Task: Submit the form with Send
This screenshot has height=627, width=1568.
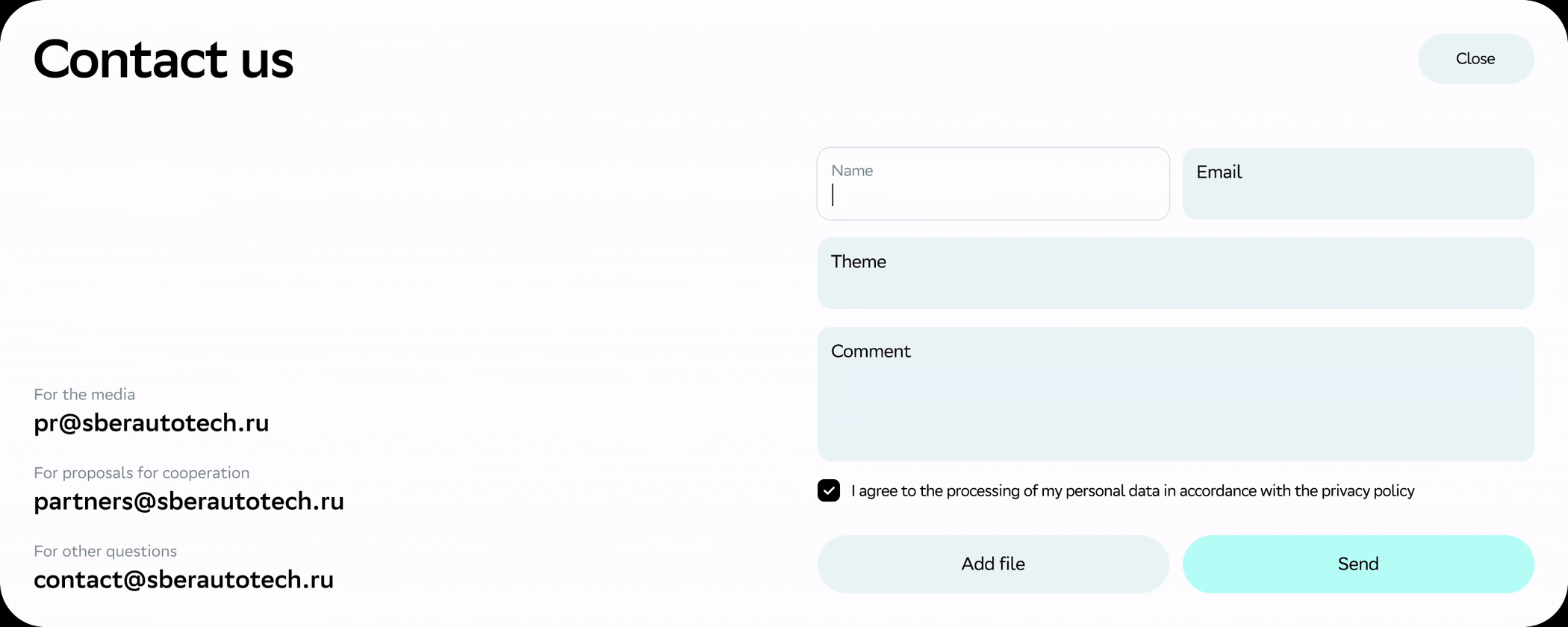Action: tap(1357, 564)
